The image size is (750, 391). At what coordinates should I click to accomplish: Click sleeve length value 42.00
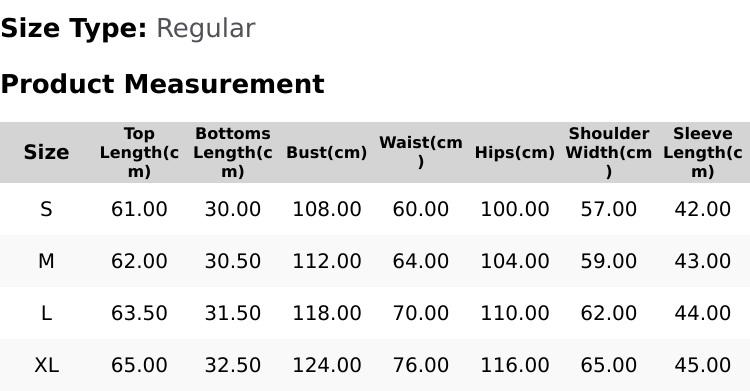(x=703, y=209)
